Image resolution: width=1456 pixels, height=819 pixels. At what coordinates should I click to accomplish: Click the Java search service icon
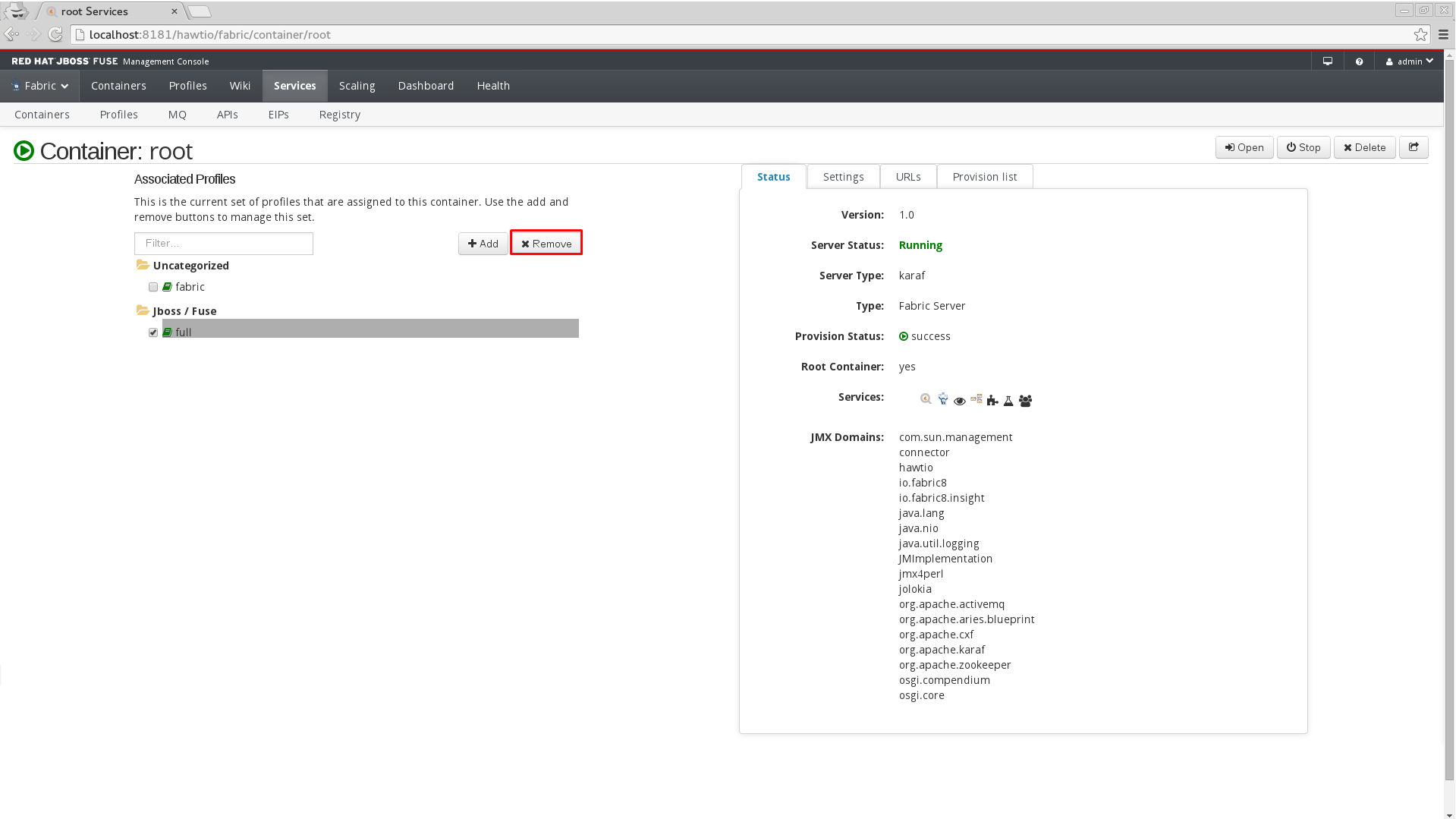926,399
